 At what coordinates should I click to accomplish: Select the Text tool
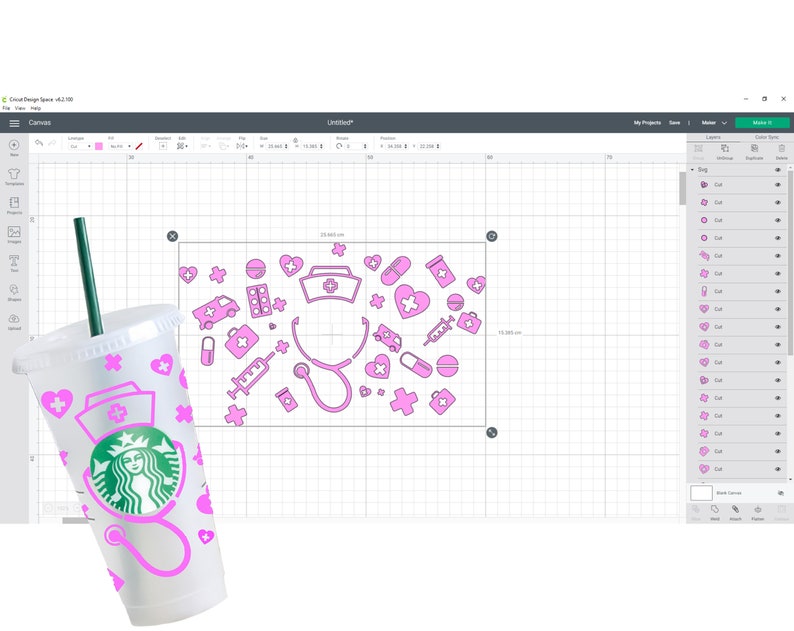click(14, 261)
